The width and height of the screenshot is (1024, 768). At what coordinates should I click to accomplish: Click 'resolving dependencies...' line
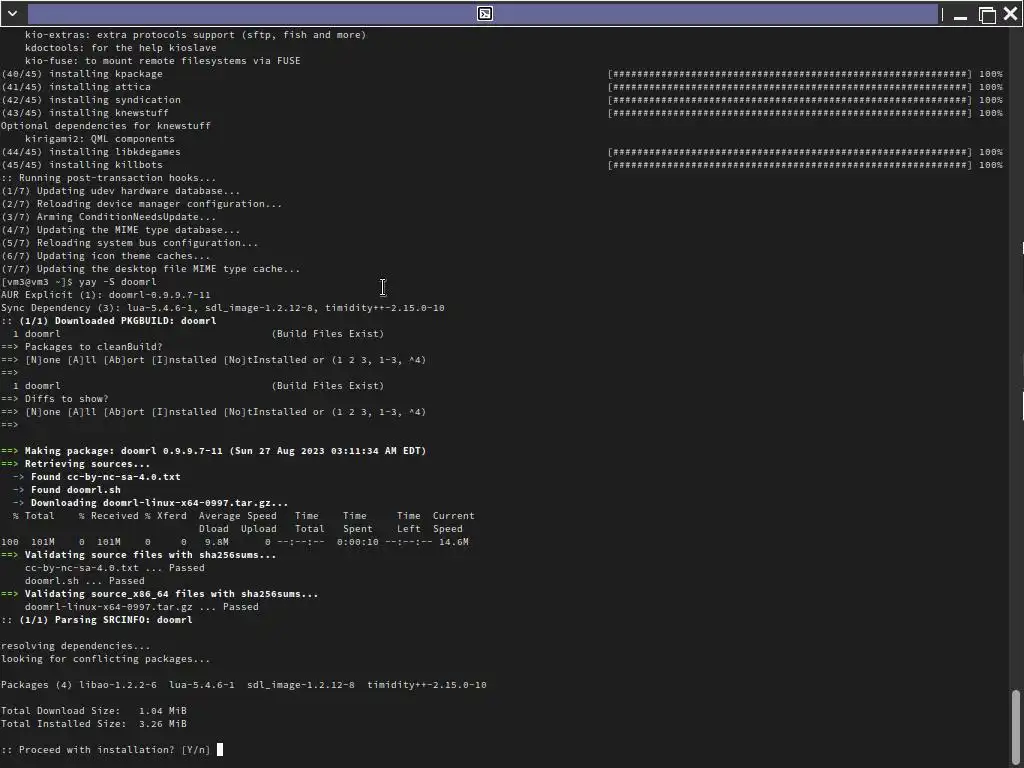point(76,646)
